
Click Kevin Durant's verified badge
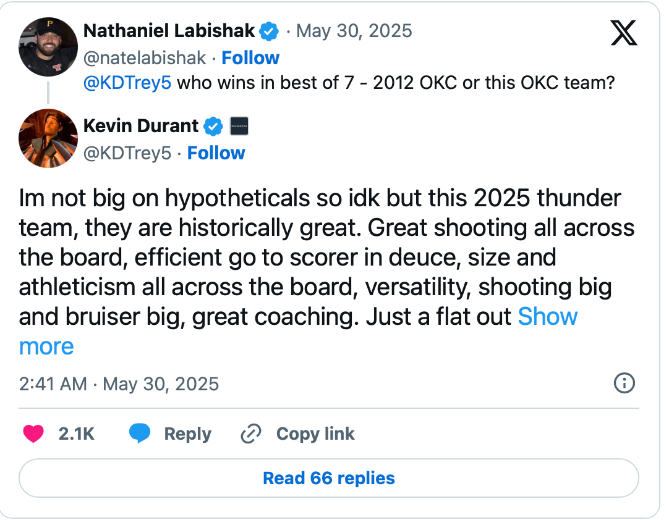213,126
